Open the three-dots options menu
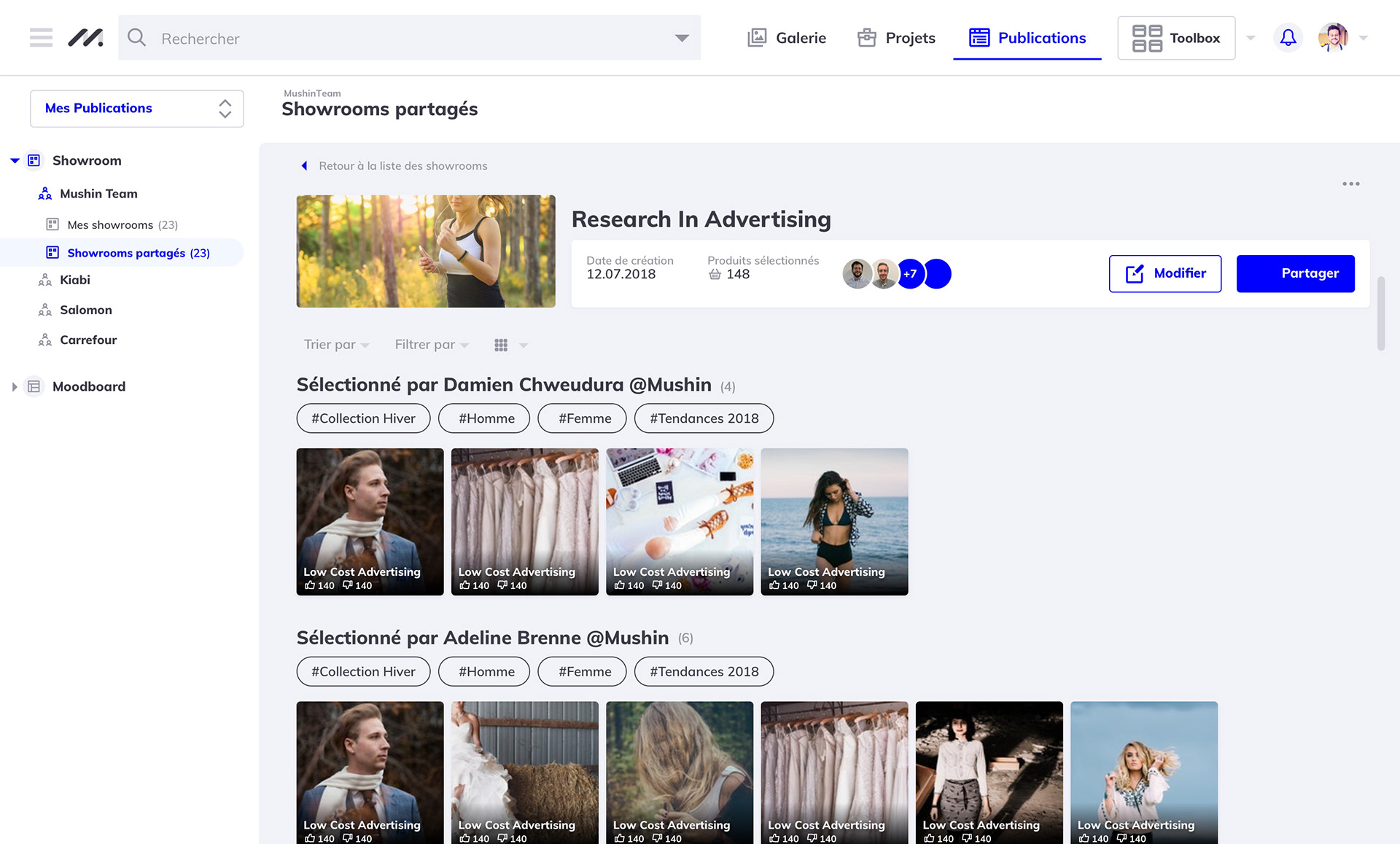 1350,184
